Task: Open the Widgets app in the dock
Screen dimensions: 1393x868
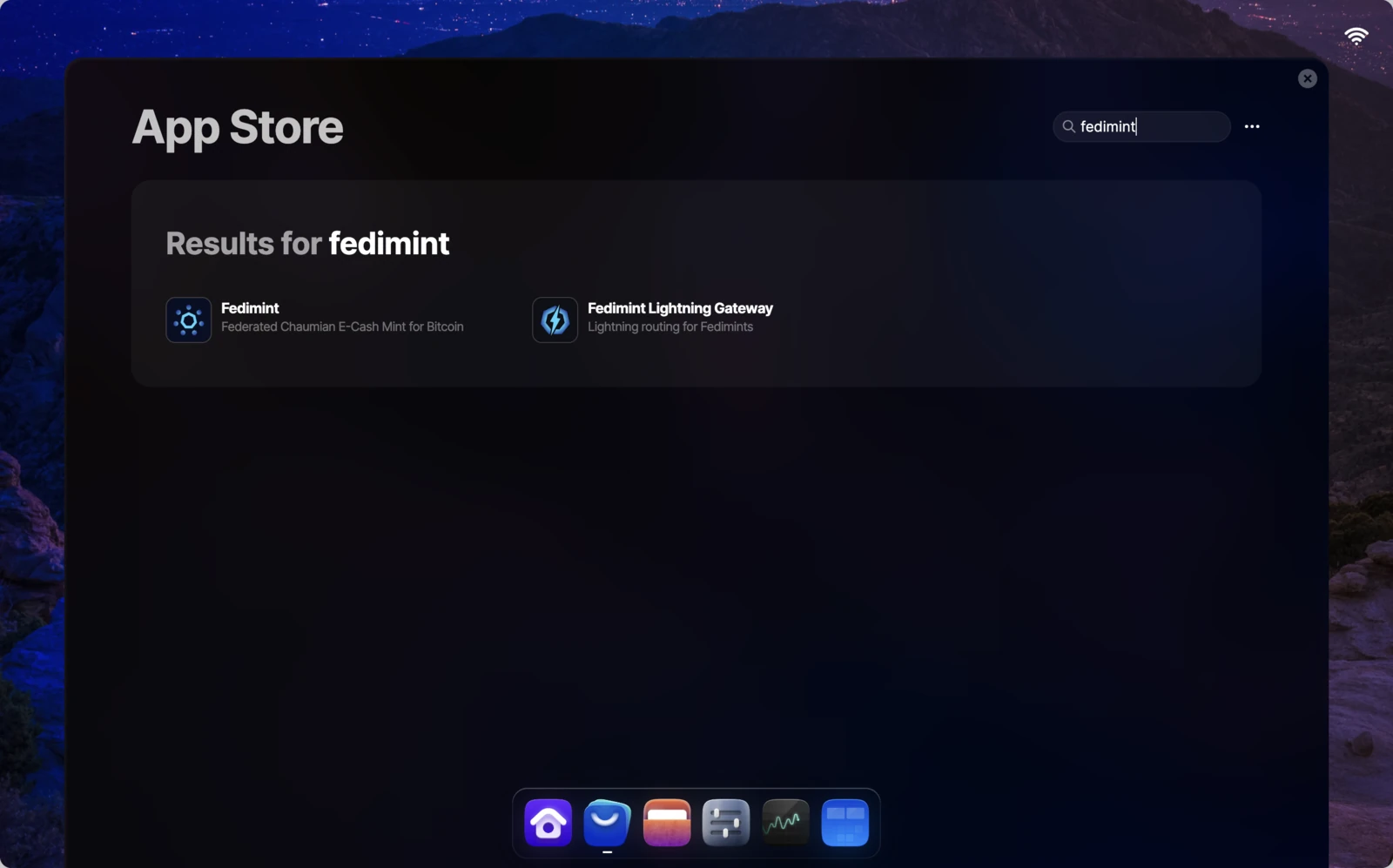Action: coord(844,821)
